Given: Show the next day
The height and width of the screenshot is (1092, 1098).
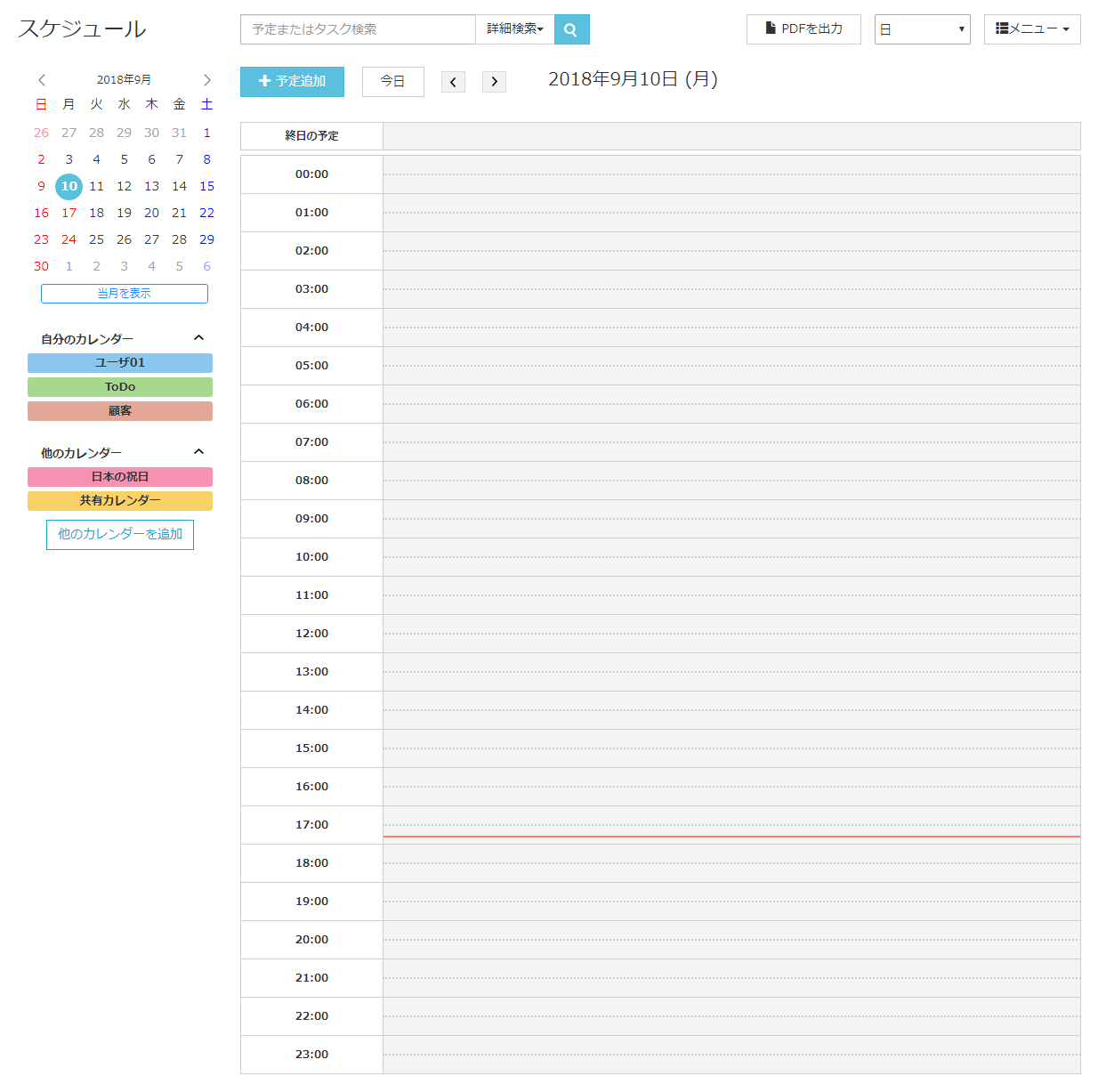Looking at the screenshot, I should click(x=494, y=82).
